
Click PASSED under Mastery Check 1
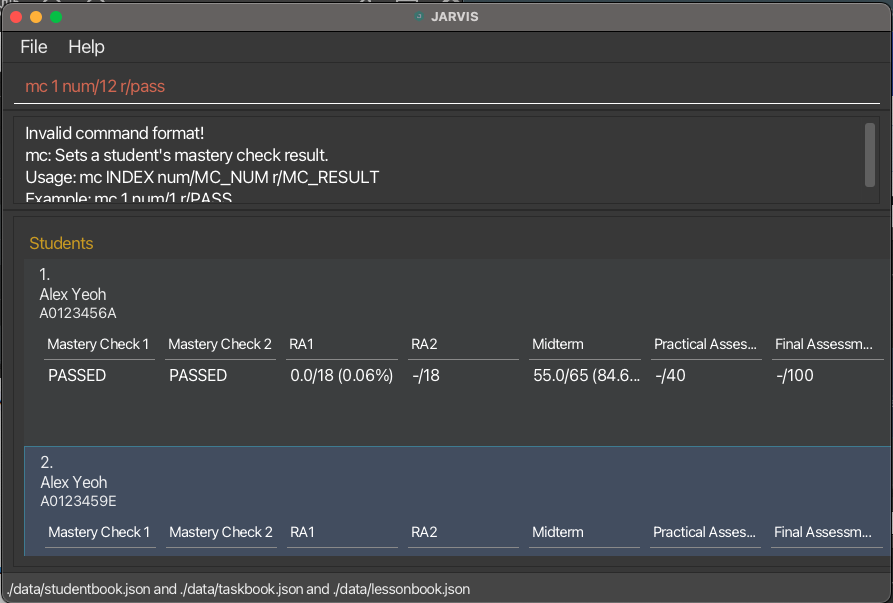tap(77, 375)
